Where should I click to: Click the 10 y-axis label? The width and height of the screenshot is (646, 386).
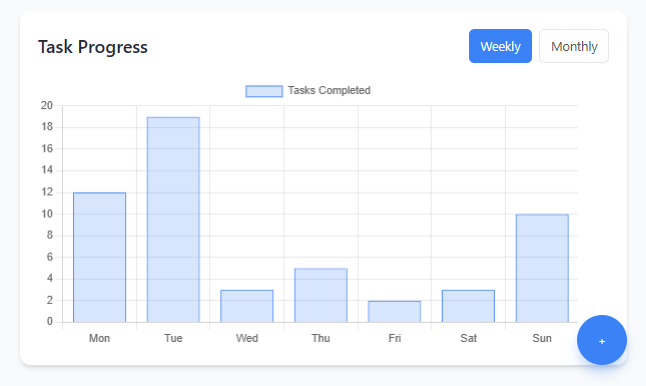[x=47, y=214]
